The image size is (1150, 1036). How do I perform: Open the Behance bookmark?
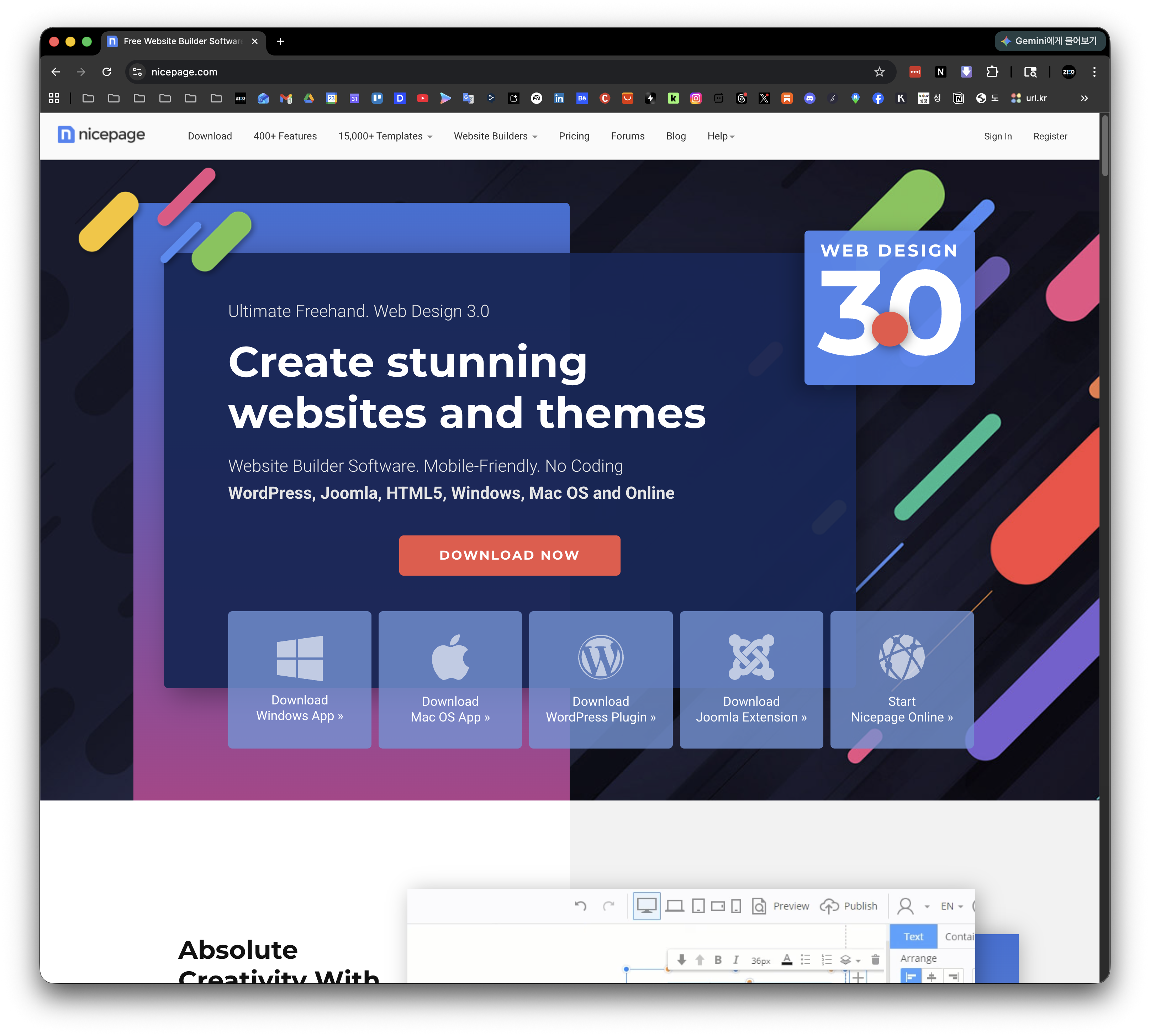582,99
